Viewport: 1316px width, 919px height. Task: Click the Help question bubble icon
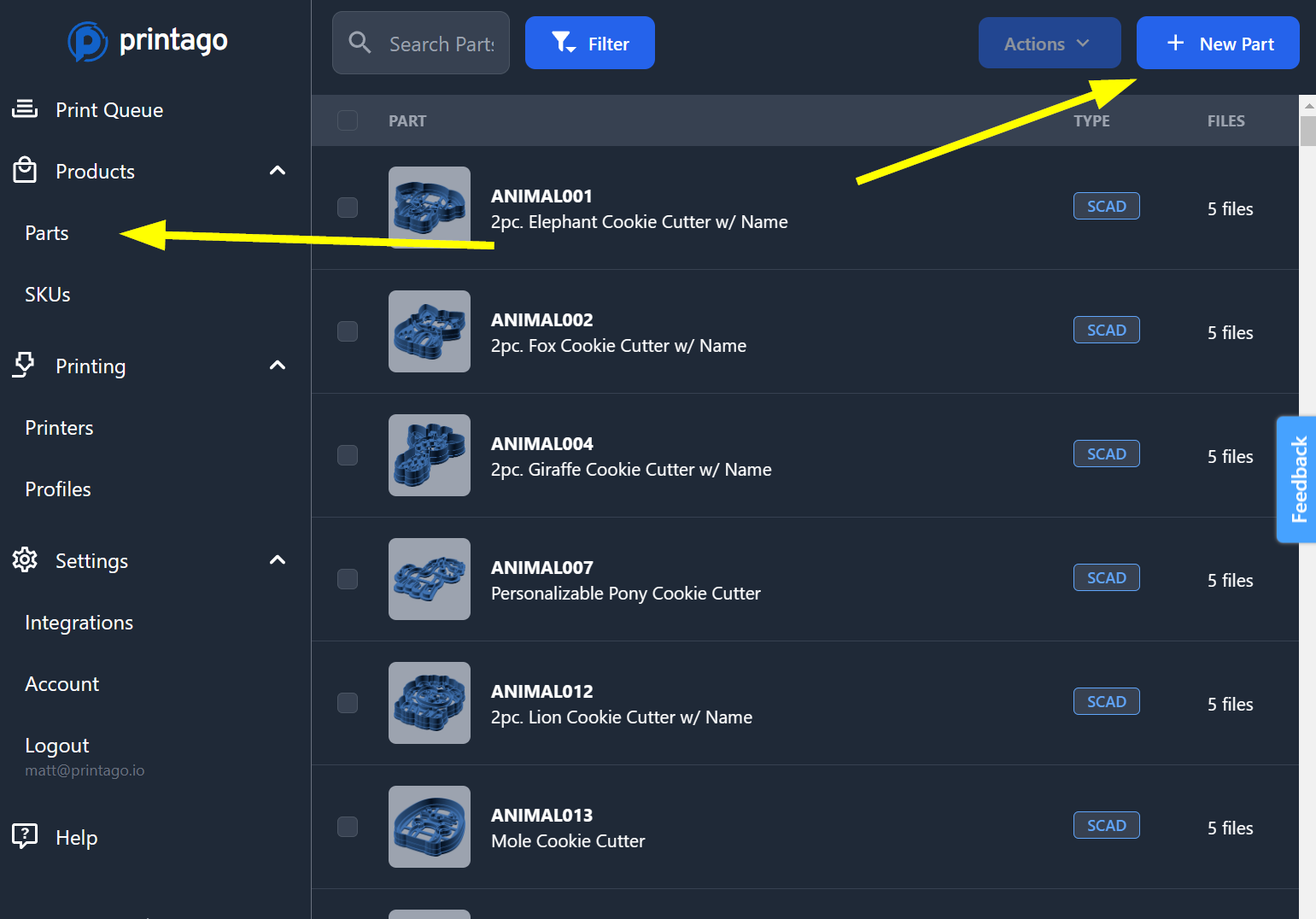point(25,835)
